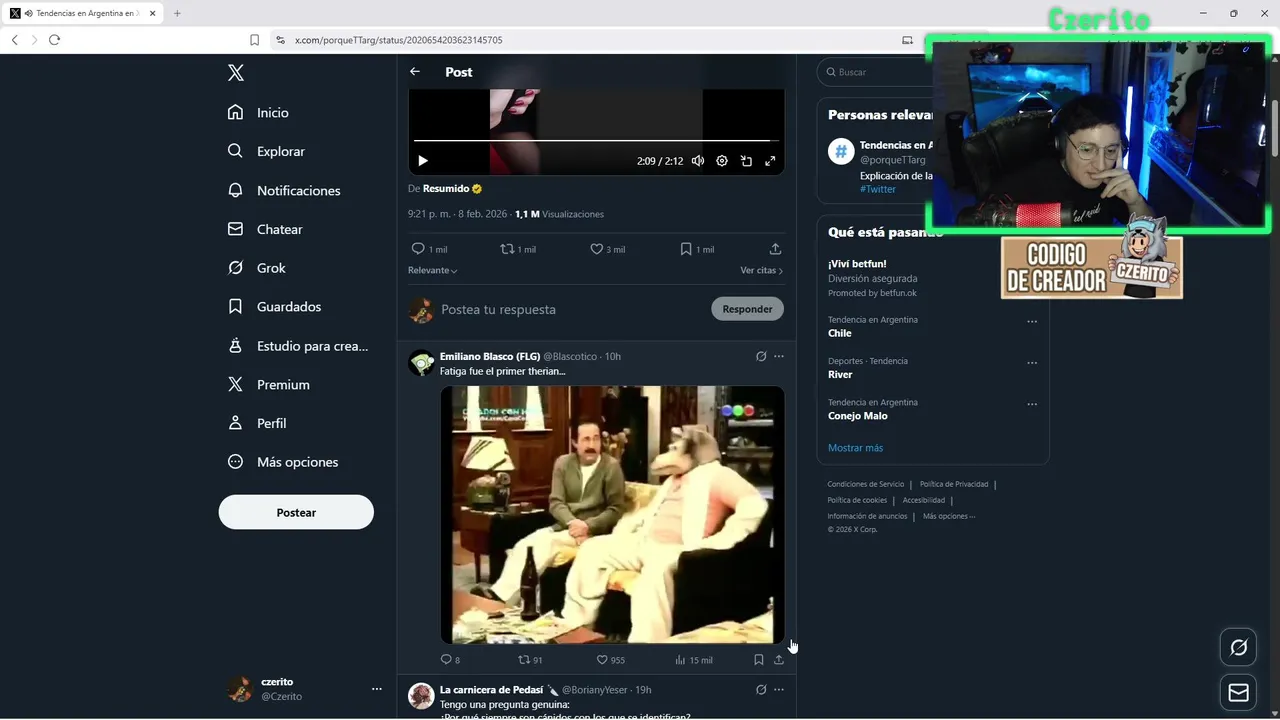This screenshot has height=720, width=1280.
Task: Repost the main post
Action: click(x=507, y=249)
